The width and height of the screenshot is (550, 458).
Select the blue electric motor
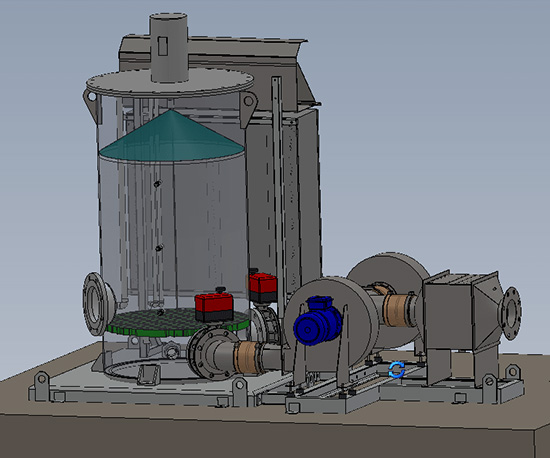point(317,321)
